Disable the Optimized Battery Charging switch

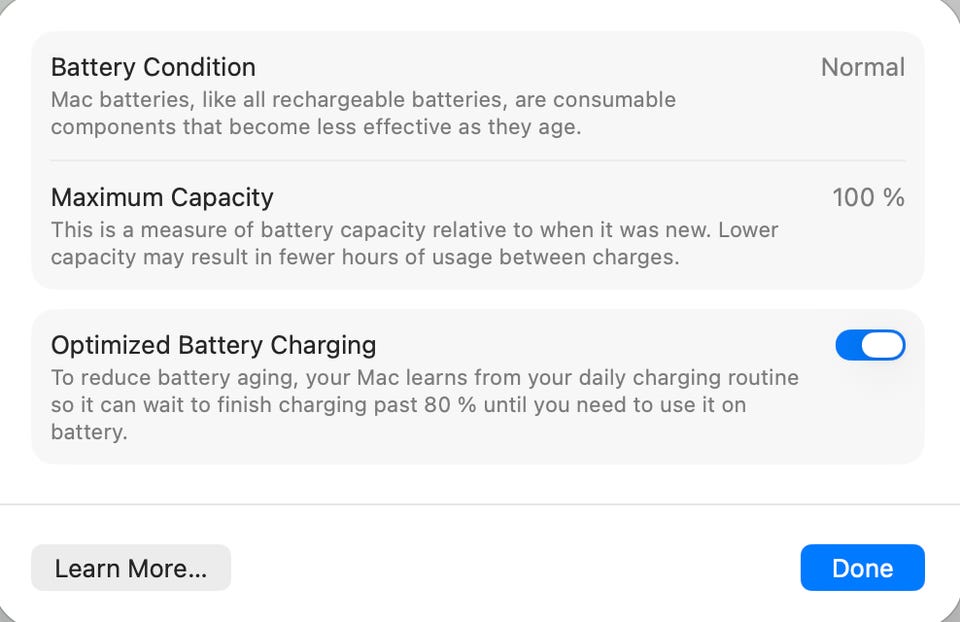[x=870, y=345]
